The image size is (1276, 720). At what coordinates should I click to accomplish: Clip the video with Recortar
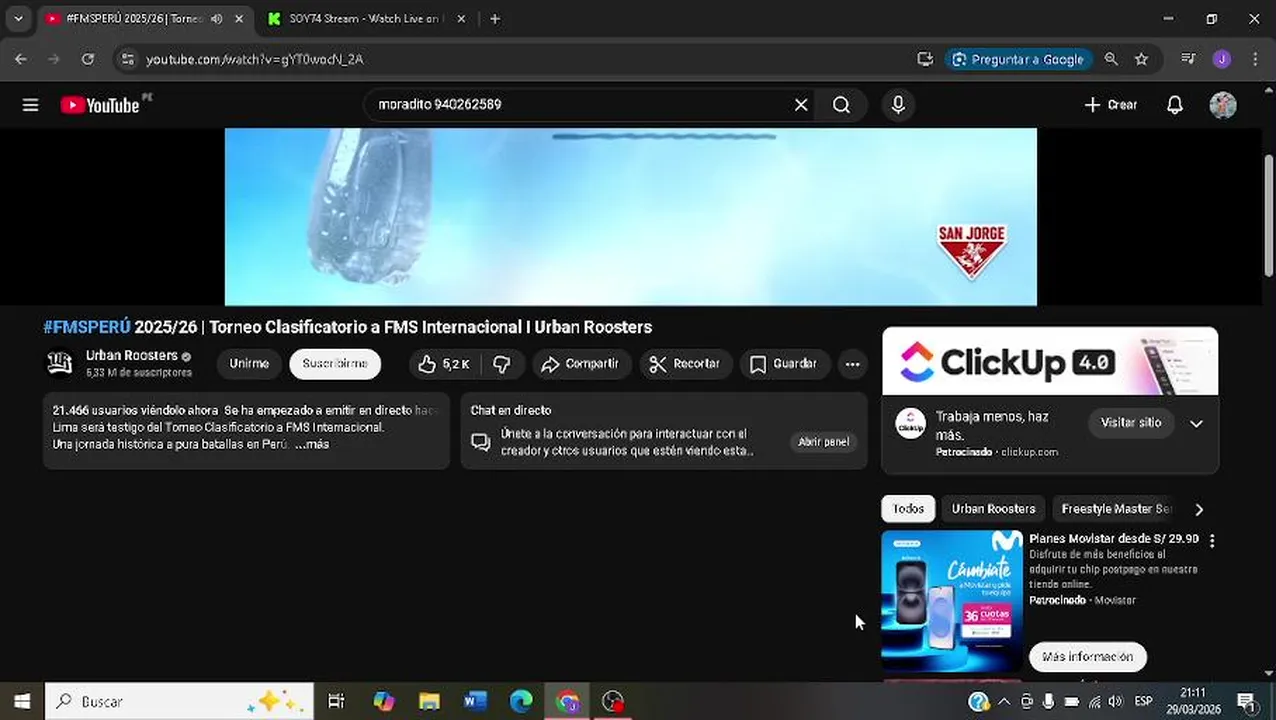click(685, 364)
